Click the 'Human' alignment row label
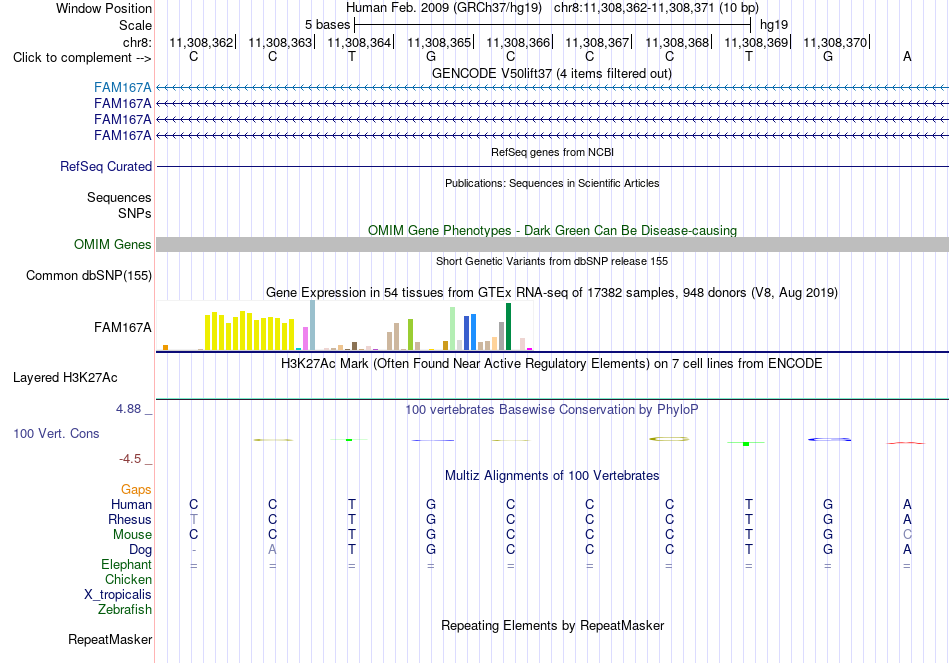 pos(131,504)
